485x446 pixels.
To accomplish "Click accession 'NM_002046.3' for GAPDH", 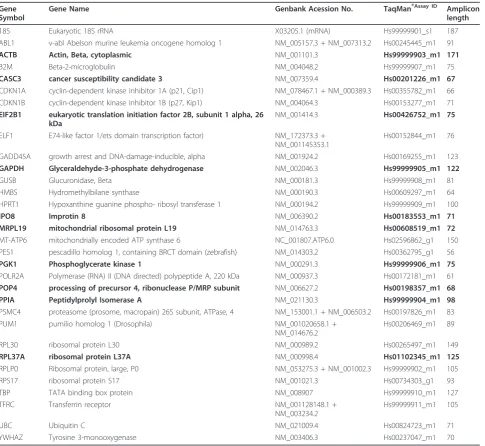I will pyautogui.click(x=296, y=169).
